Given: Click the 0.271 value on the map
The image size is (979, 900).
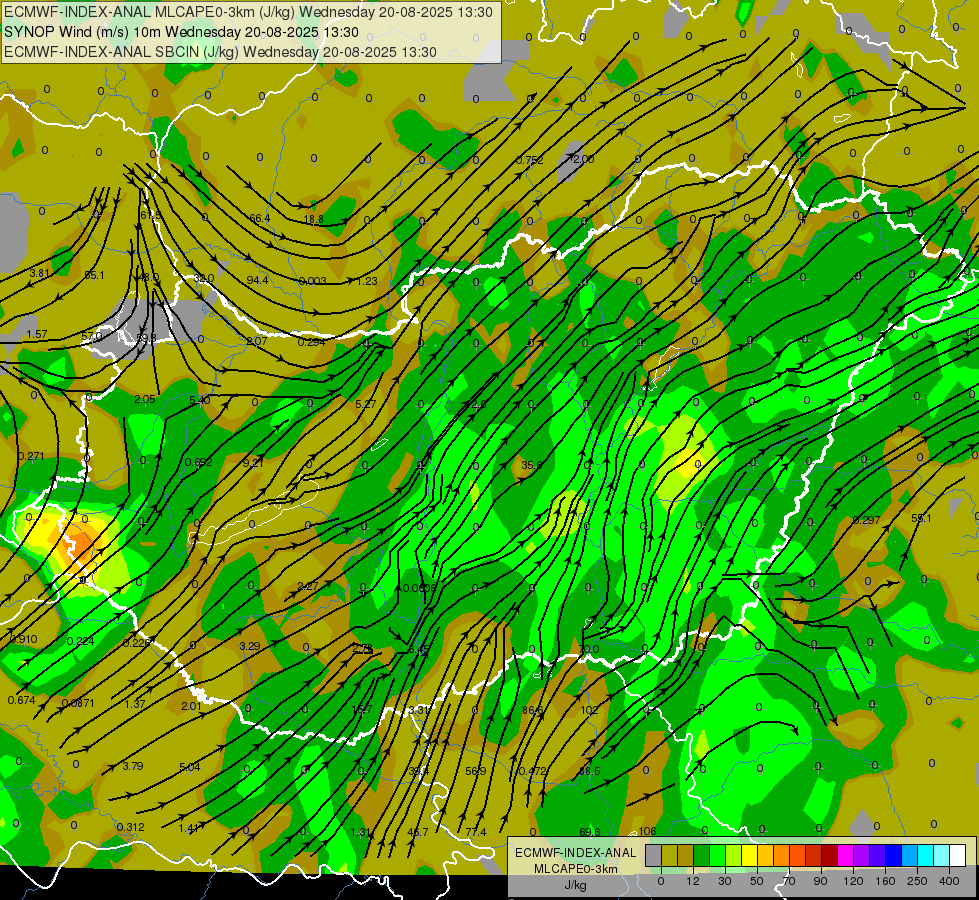Looking at the screenshot, I should coord(31,456).
